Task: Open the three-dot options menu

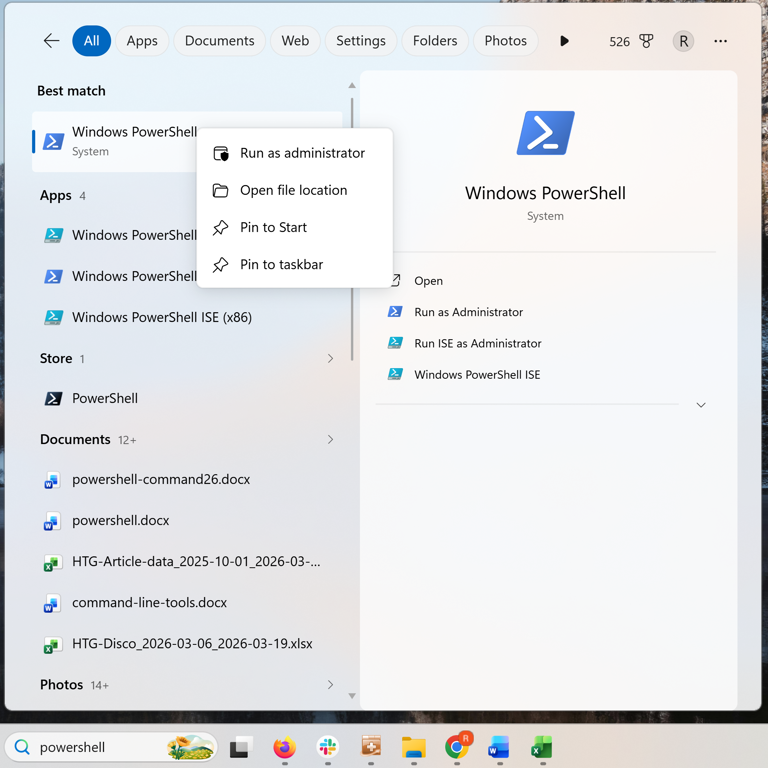Action: (x=720, y=41)
